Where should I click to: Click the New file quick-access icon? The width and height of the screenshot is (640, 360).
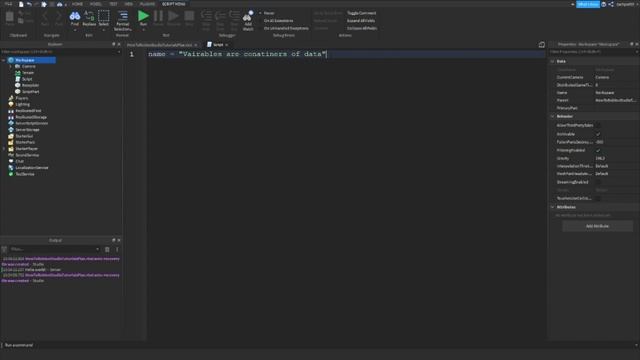pyautogui.click(x=21, y=4)
